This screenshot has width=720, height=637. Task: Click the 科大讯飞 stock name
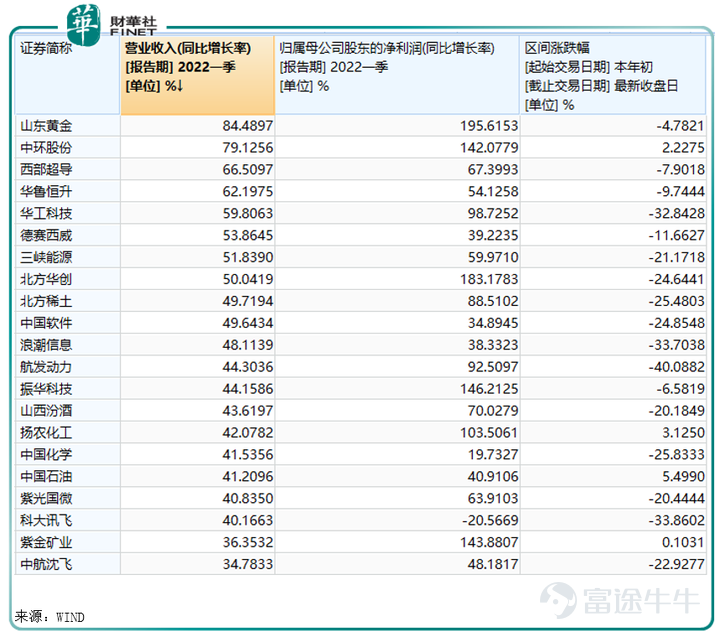coord(46,520)
